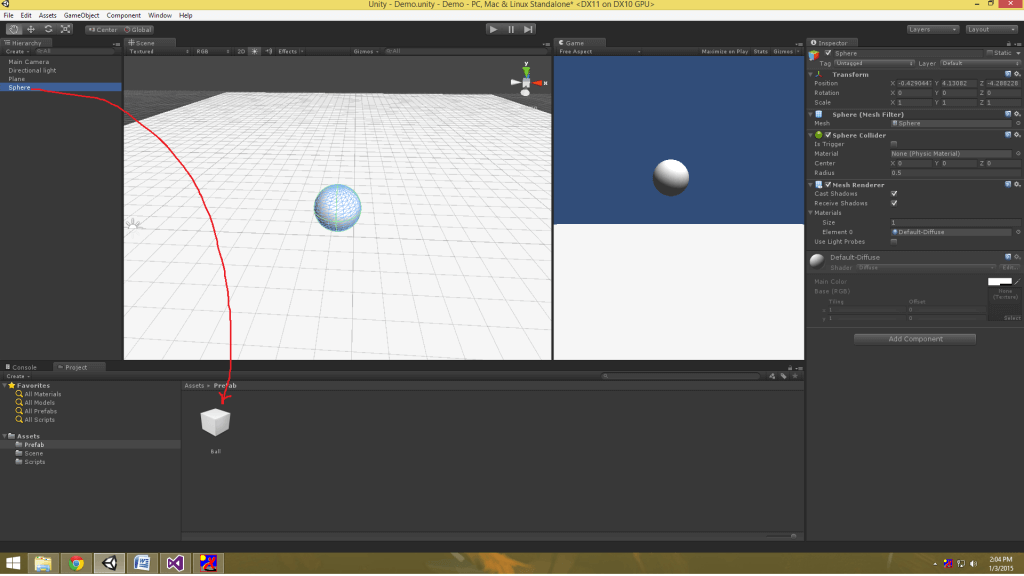Click the Step frame button
Viewport: 1024px width, 576px height.
[529, 29]
